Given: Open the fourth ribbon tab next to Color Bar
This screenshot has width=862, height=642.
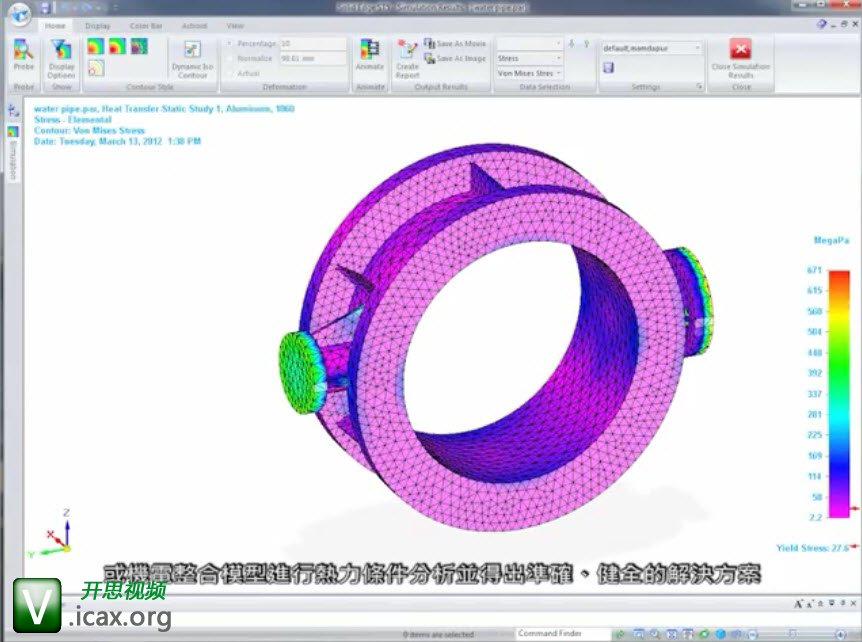Looking at the screenshot, I should coord(194,26).
